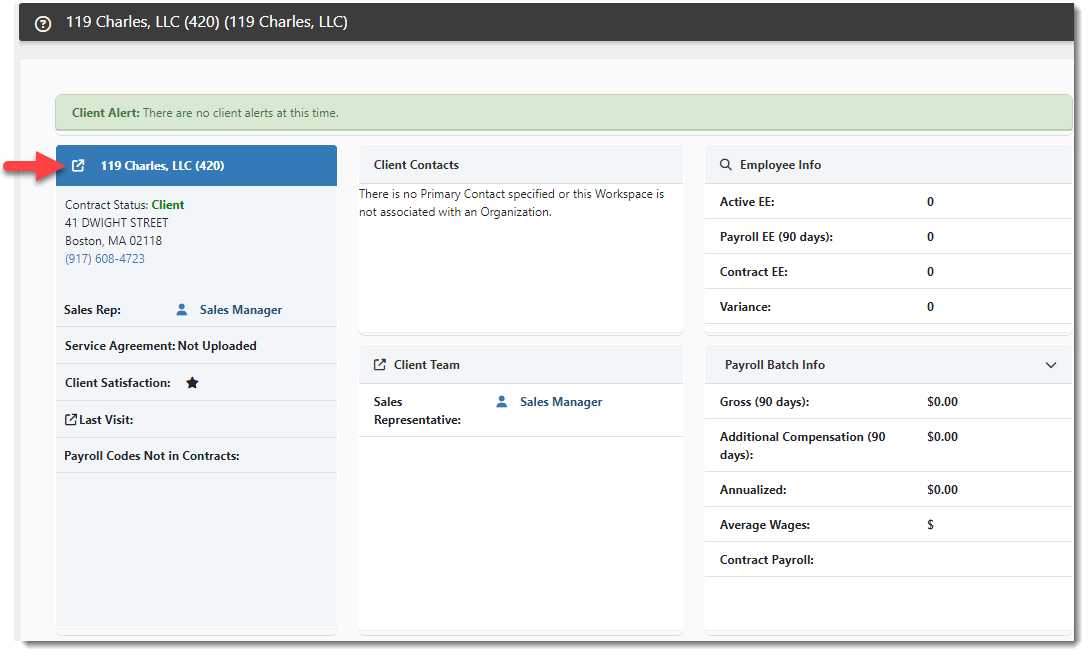Click Additional Compensation (90 days) label

803,446
